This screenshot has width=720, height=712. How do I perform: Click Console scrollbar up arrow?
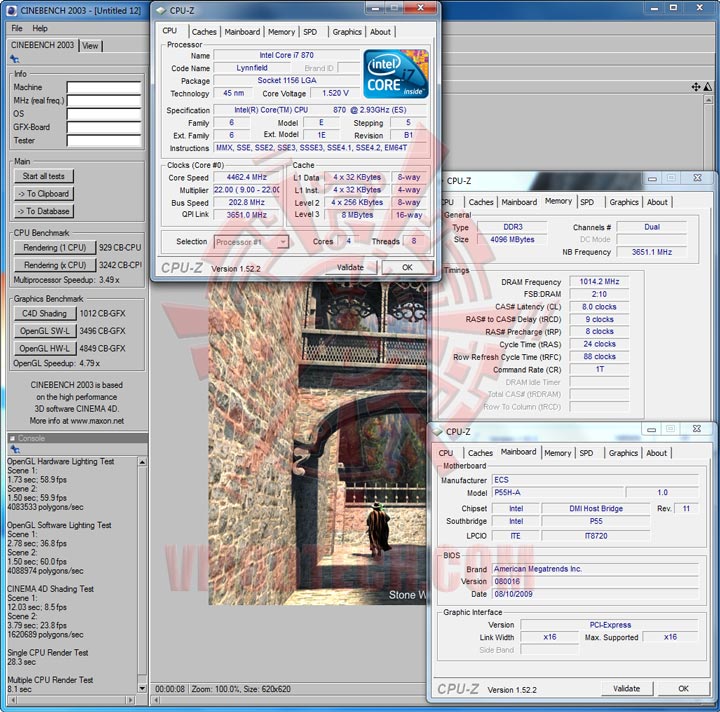coord(142,462)
